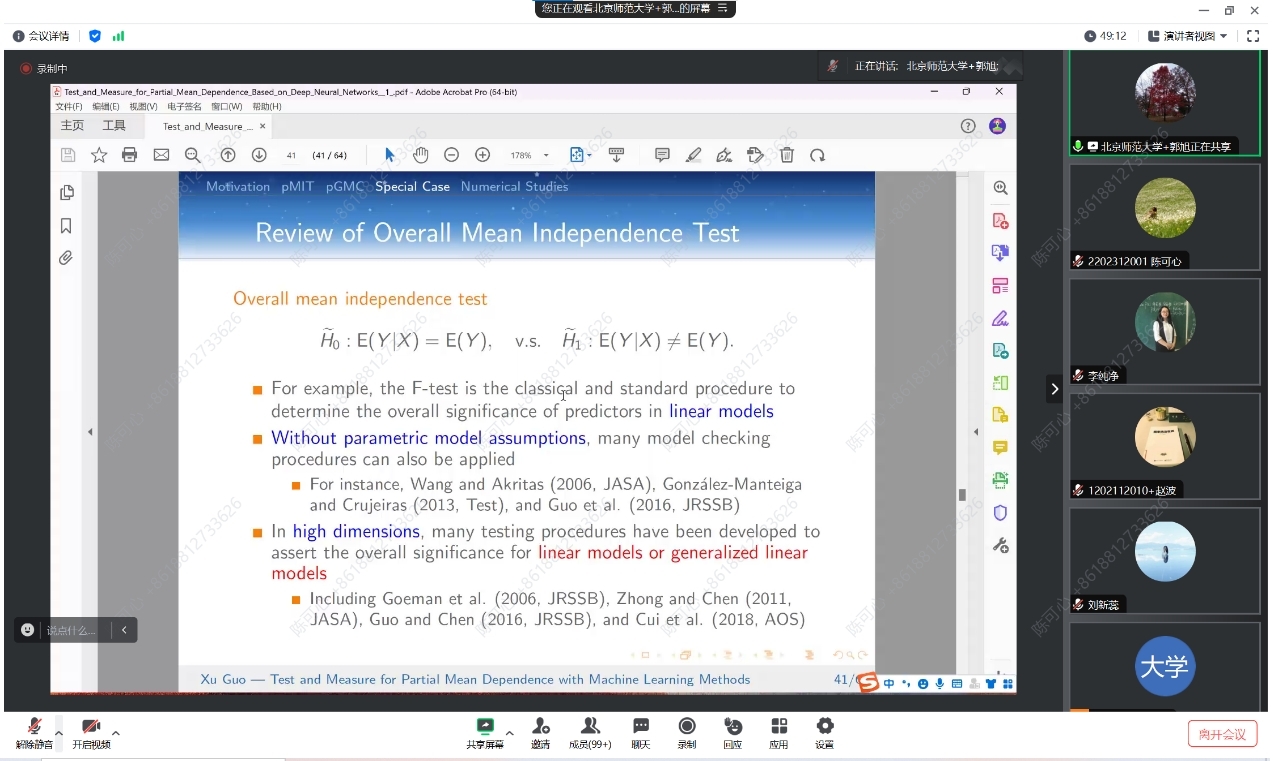This screenshot has width=1273, height=761.
Task: Click the network signal strength icon
Action: coord(118,36)
